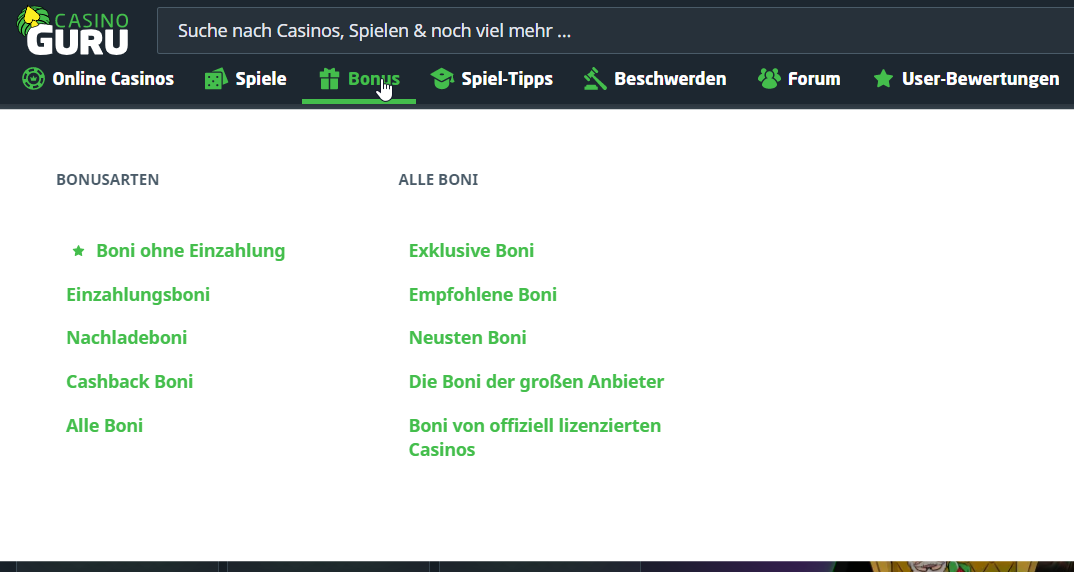Click the gift box Bonus icon

coord(329,79)
